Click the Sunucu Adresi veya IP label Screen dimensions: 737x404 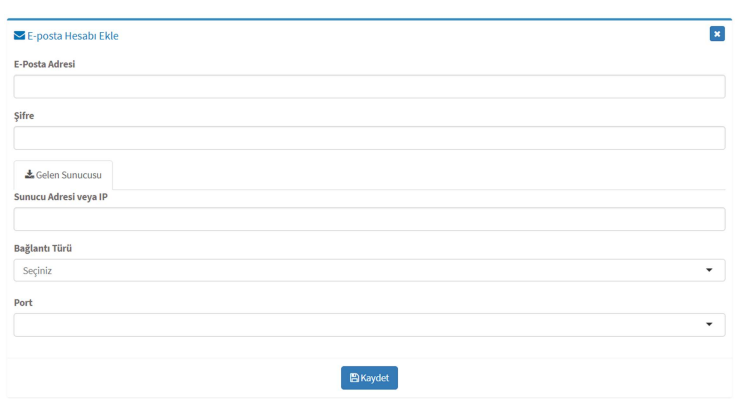click(x=61, y=197)
